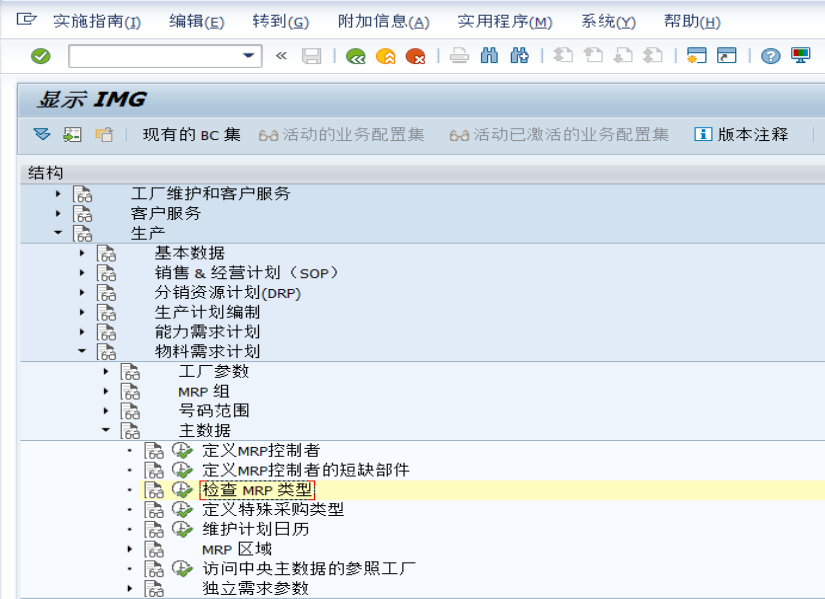This screenshot has width=825, height=599.
Task: Select the 定义特殊采购类型 tree item
Action: tap(273, 510)
